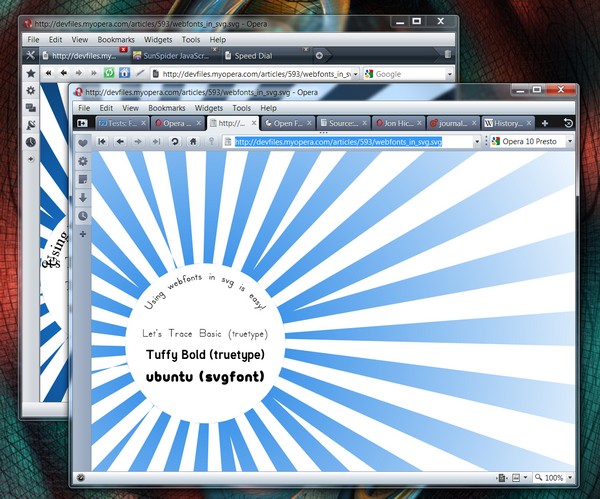The height and width of the screenshot is (499, 600).
Task: Switch to the 'Source:...' tab
Action: pos(343,123)
